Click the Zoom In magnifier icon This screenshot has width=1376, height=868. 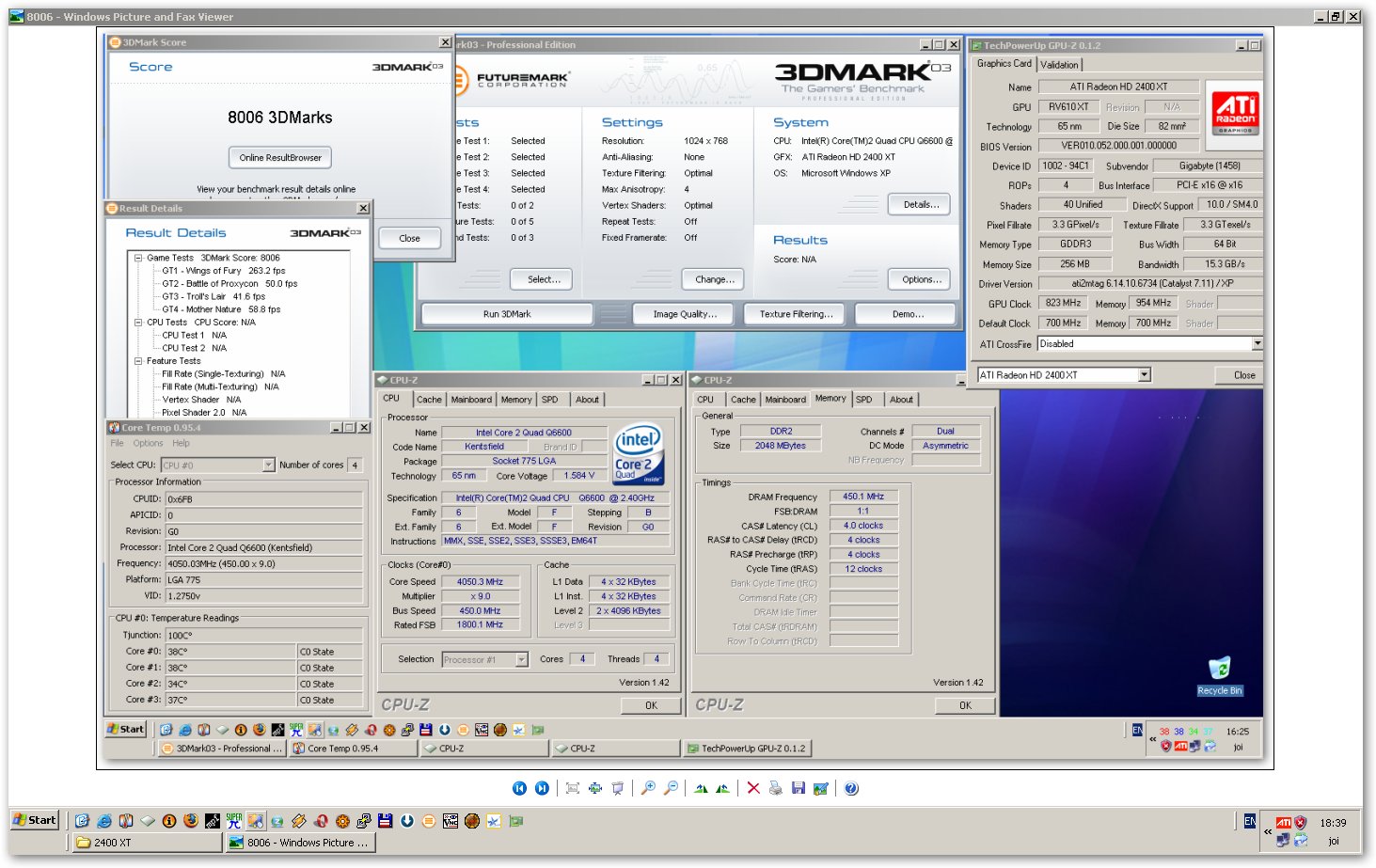tap(648, 788)
